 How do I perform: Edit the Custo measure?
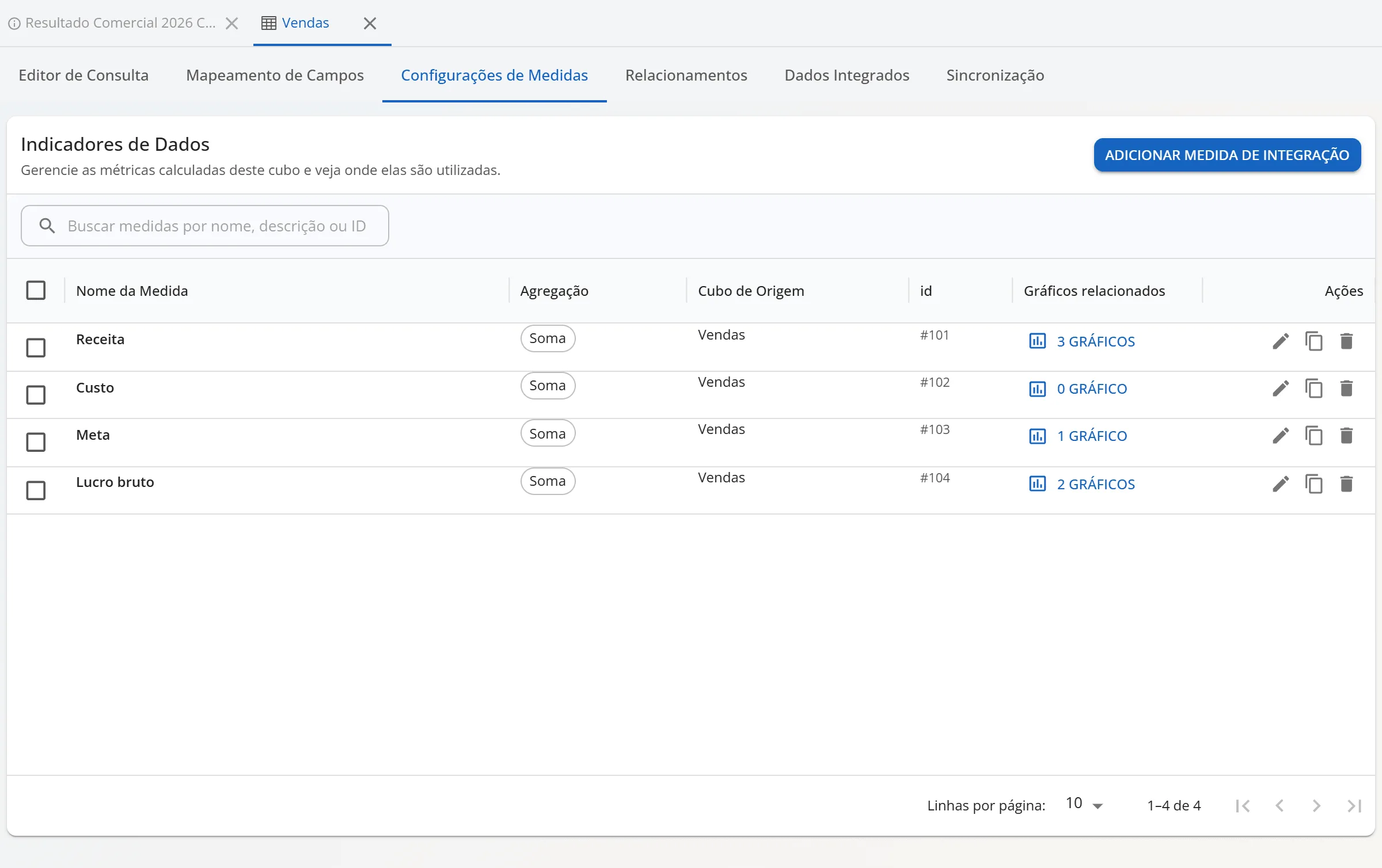(x=1281, y=389)
